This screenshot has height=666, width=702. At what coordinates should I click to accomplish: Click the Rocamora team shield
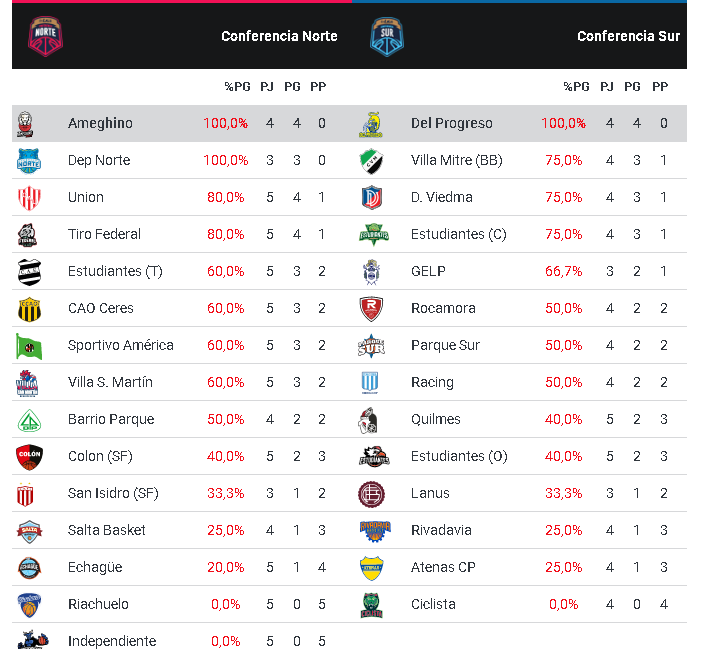click(371, 309)
